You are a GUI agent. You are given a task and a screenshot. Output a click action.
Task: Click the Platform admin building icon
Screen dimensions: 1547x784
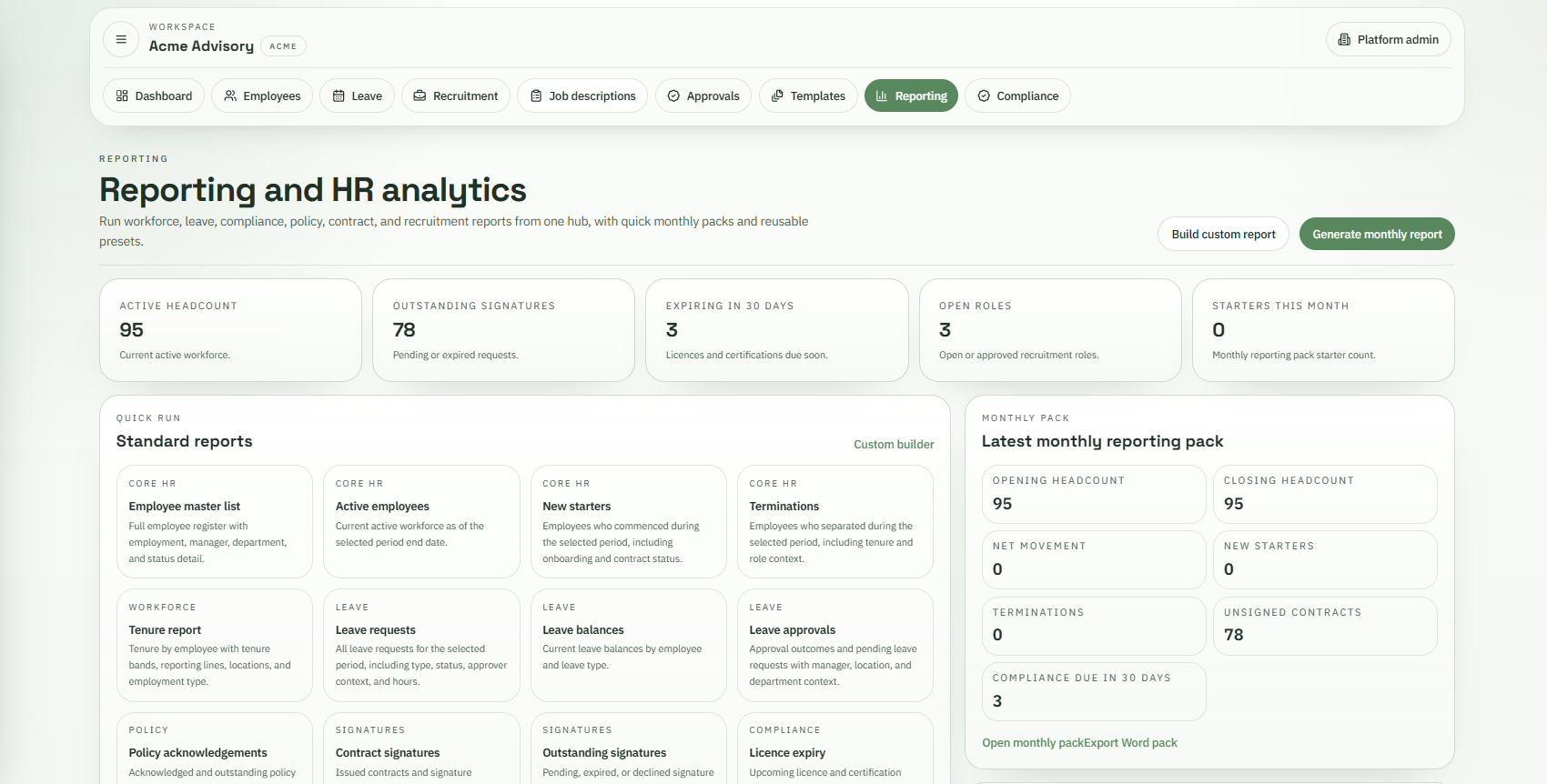(1344, 39)
